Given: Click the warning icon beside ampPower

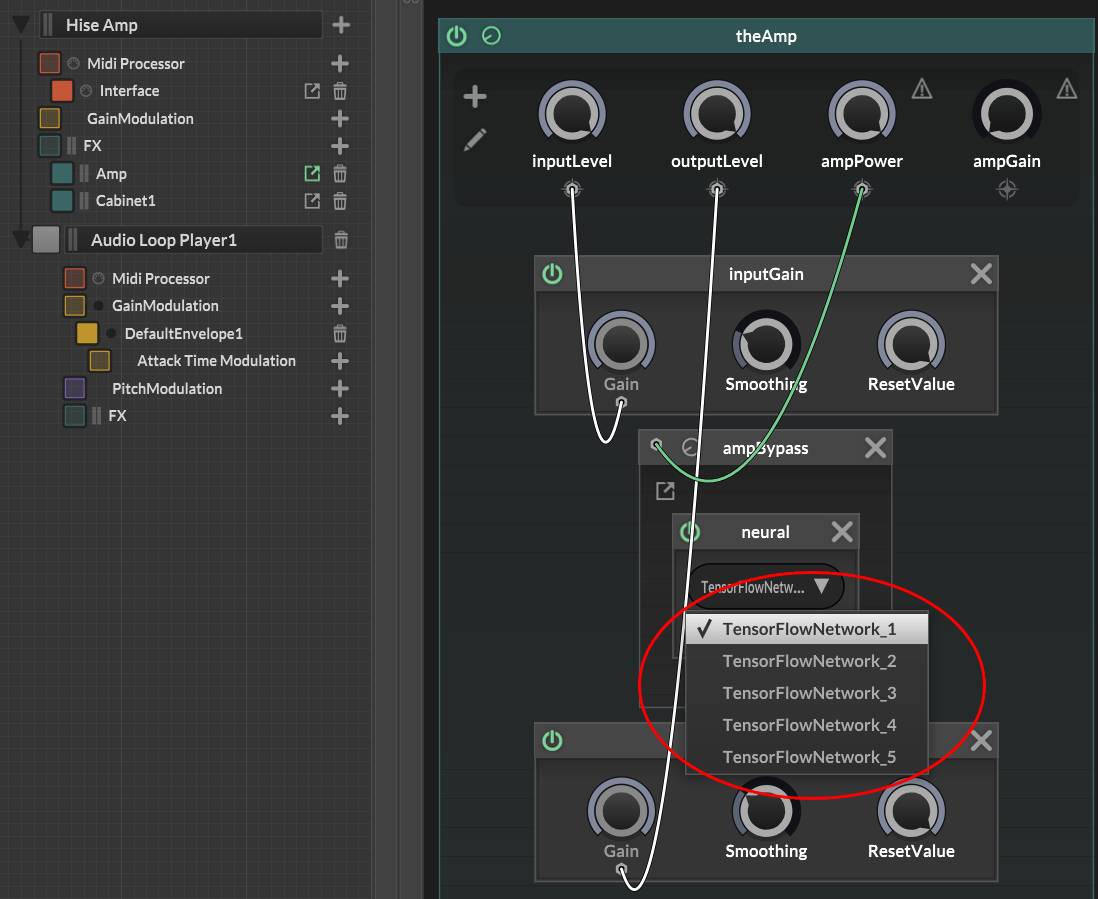Looking at the screenshot, I should point(922,90).
